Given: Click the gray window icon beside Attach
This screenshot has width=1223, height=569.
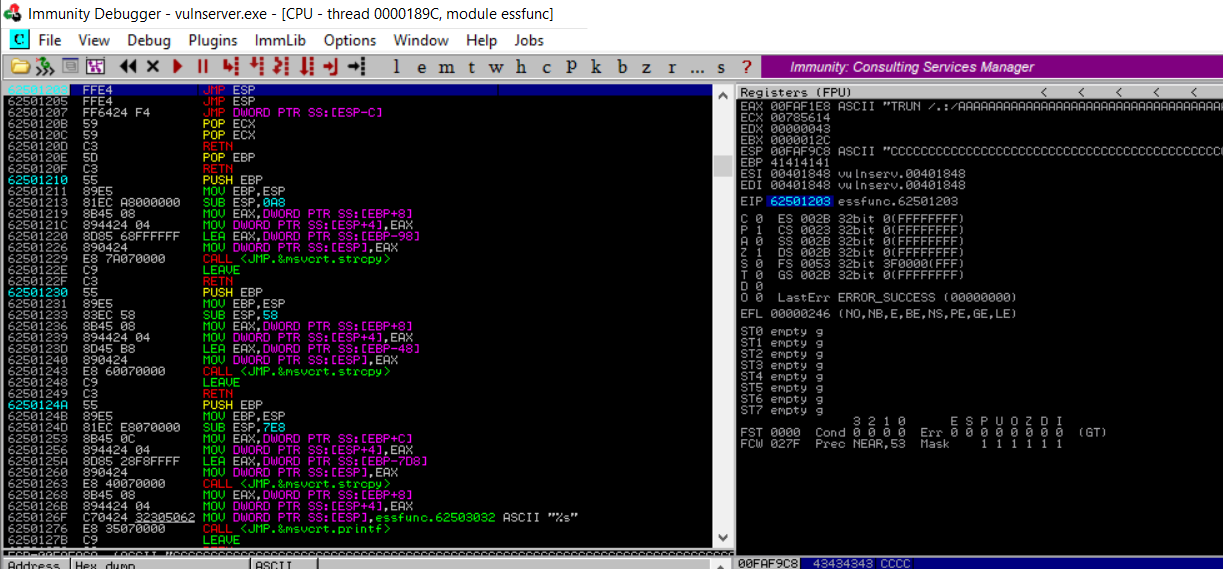Looking at the screenshot, I should pos(70,67).
